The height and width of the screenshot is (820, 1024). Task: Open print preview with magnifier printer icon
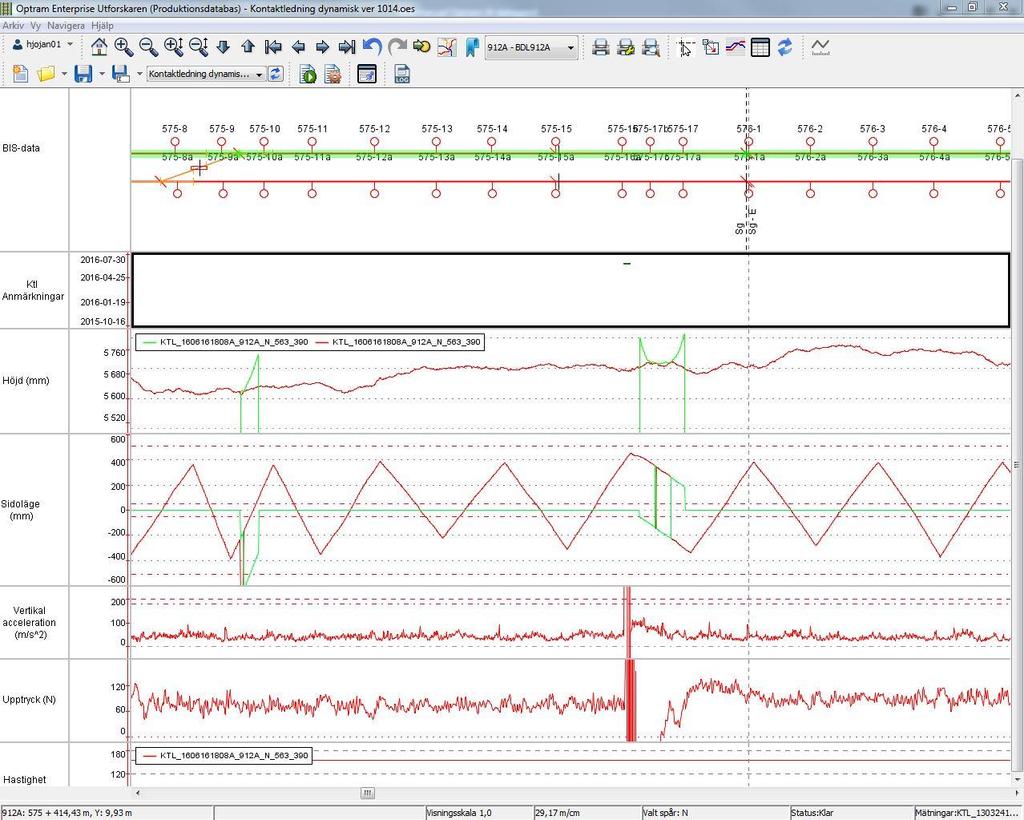tap(650, 47)
